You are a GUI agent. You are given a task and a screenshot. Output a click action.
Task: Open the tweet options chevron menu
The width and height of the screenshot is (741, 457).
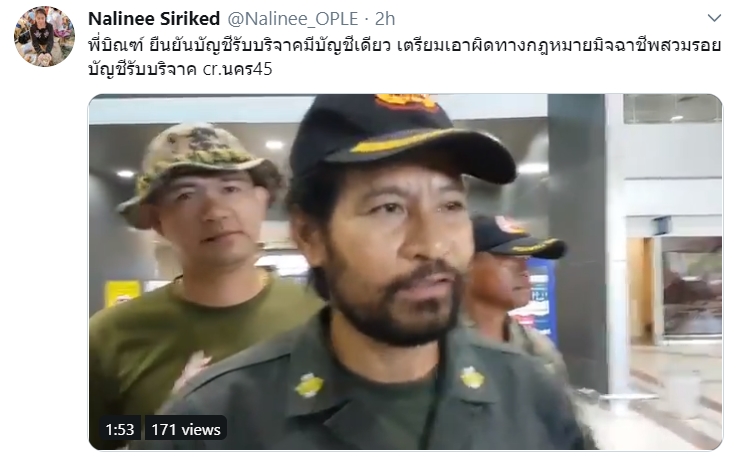714,18
